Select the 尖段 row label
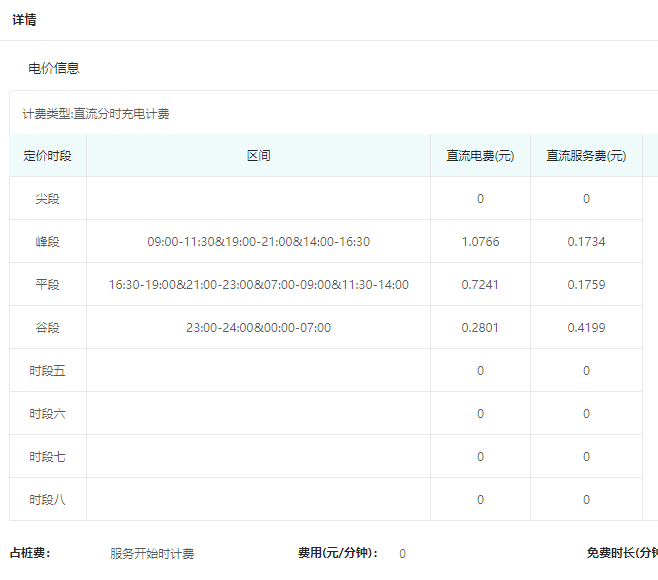 [x=47, y=199]
